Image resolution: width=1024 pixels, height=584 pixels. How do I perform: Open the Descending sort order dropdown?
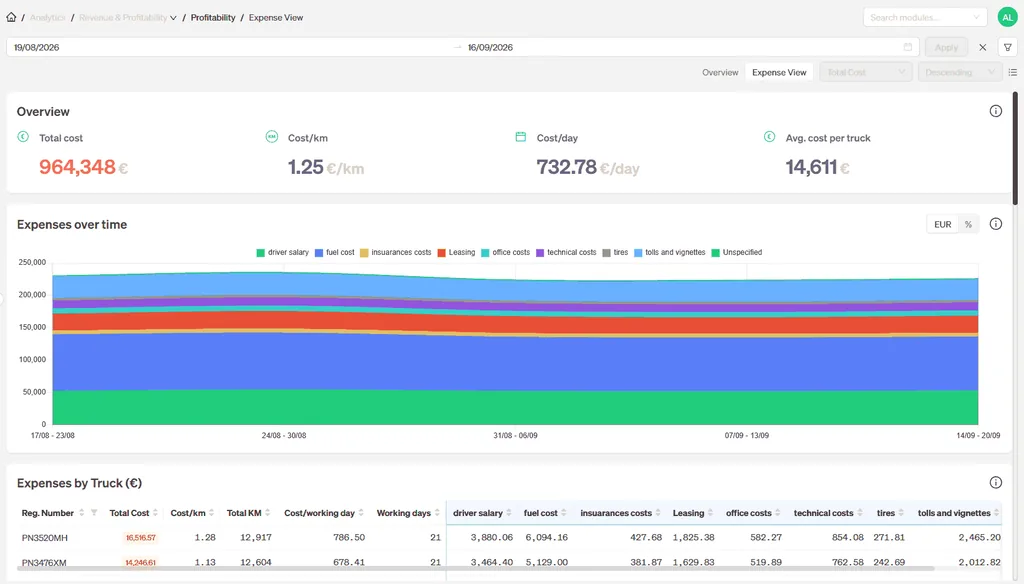point(959,73)
